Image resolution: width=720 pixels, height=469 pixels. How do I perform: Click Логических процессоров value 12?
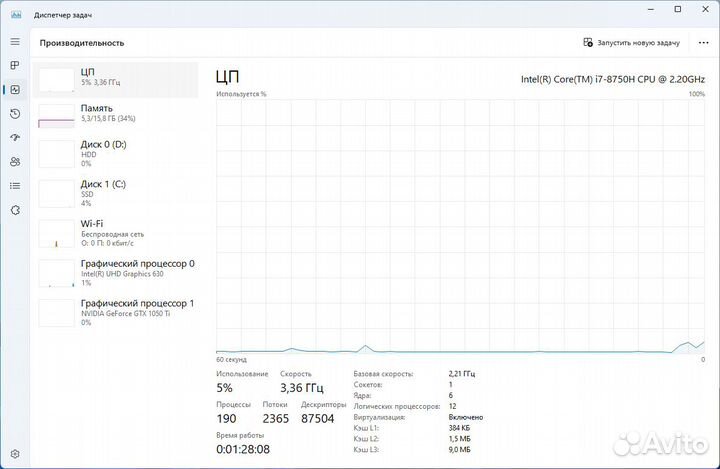[452, 406]
